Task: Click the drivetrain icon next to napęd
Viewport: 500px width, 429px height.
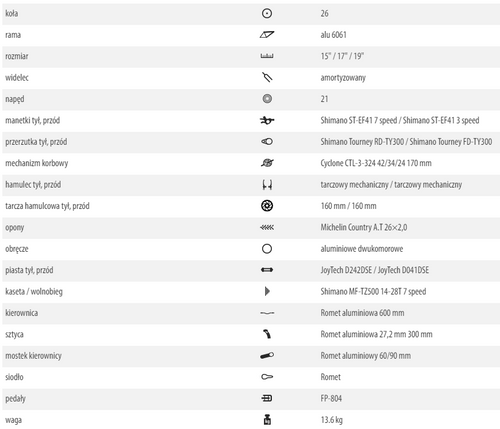Action: pyautogui.click(x=267, y=99)
